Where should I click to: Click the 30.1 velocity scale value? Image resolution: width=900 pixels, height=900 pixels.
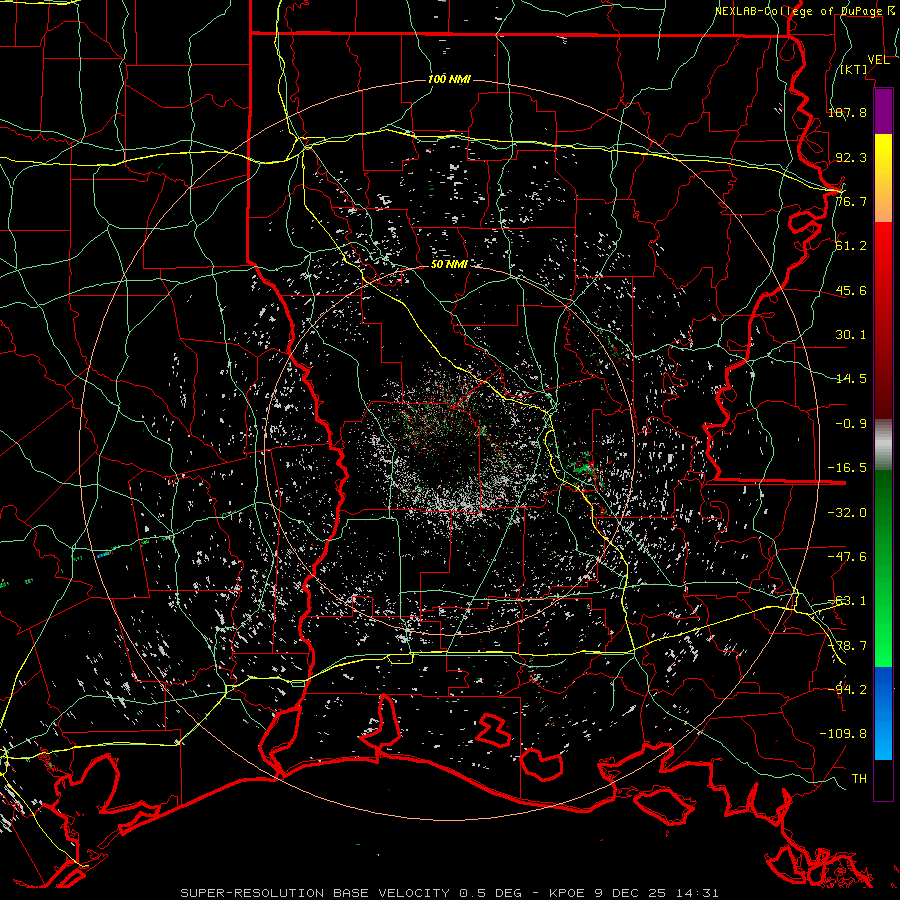point(851,335)
